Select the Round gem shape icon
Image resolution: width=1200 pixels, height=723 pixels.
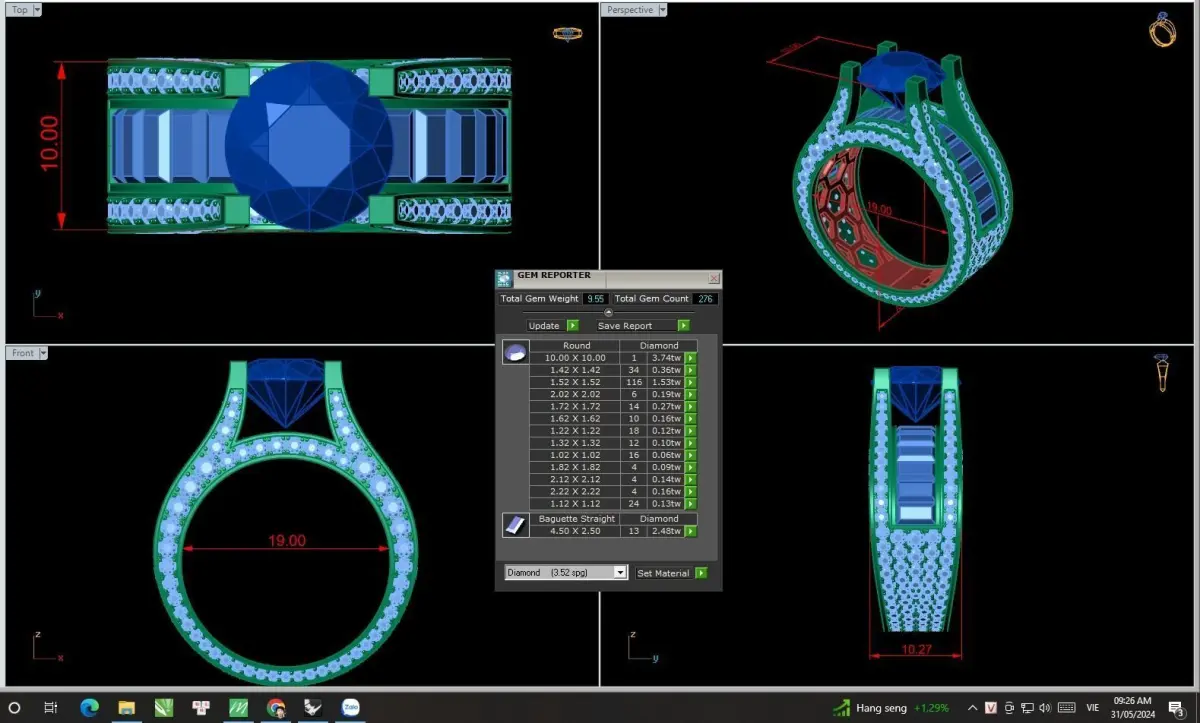tap(515, 352)
